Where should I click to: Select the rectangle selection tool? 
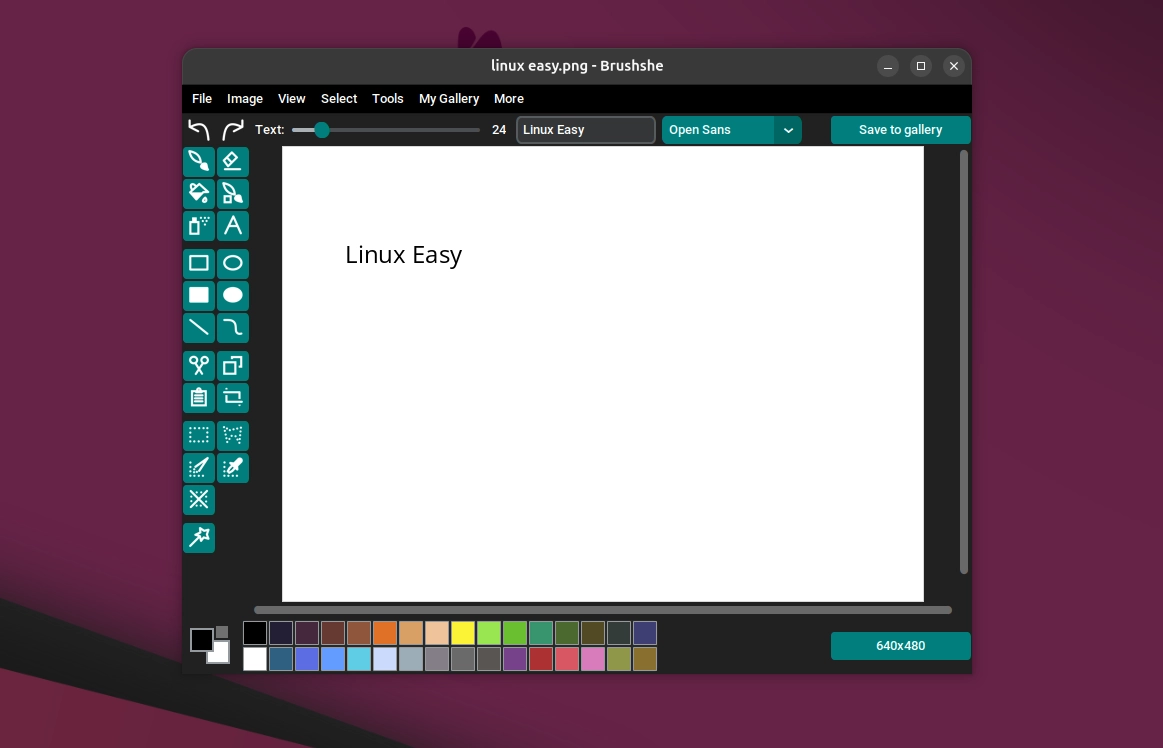tap(199, 436)
